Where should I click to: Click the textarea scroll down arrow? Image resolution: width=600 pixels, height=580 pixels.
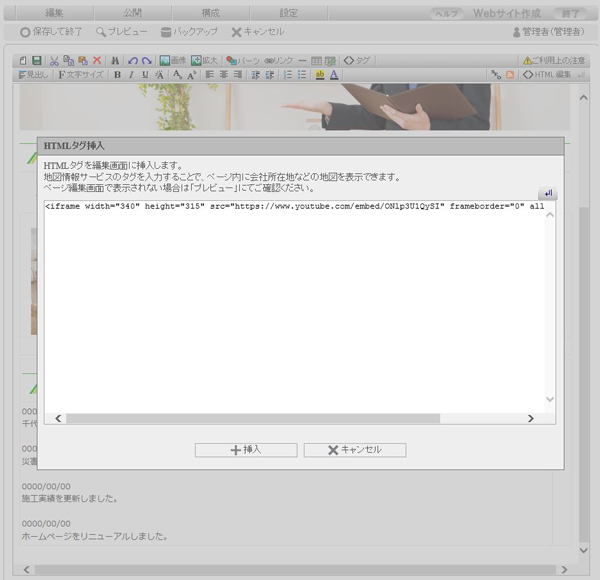pyautogui.click(x=550, y=399)
